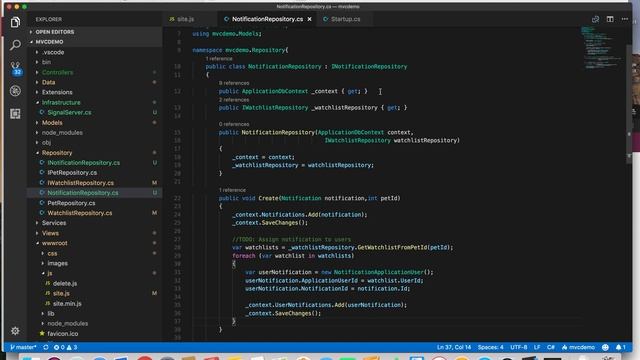Image resolution: width=640 pixels, height=360 pixels.
Task: Click the Ln 37, Col 14 cursor position
Action: pyautogui.click(x=453, y=347)
